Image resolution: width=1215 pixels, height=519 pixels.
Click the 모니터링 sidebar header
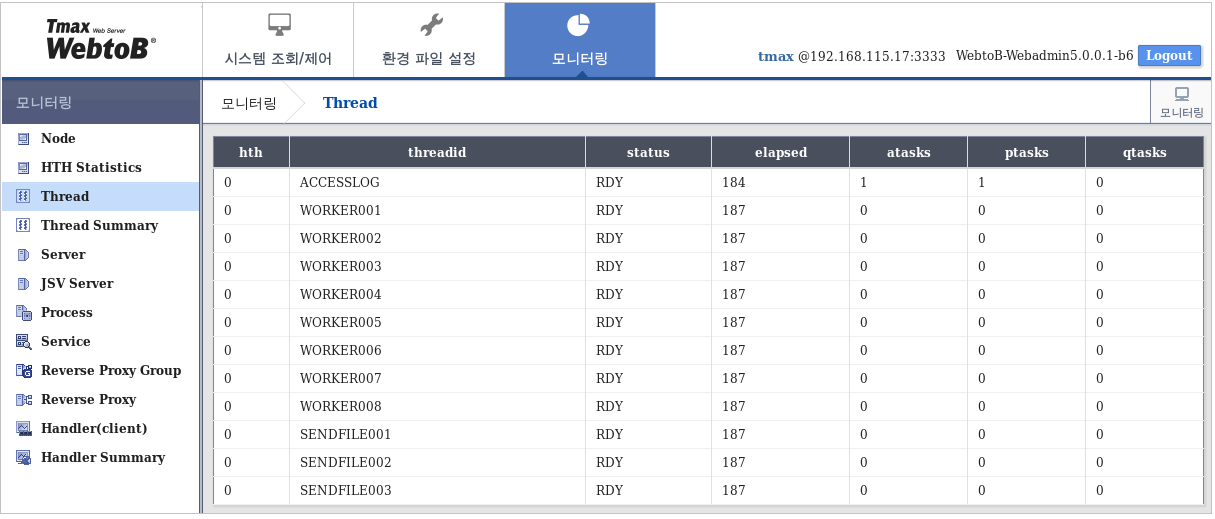pos(100,102)
